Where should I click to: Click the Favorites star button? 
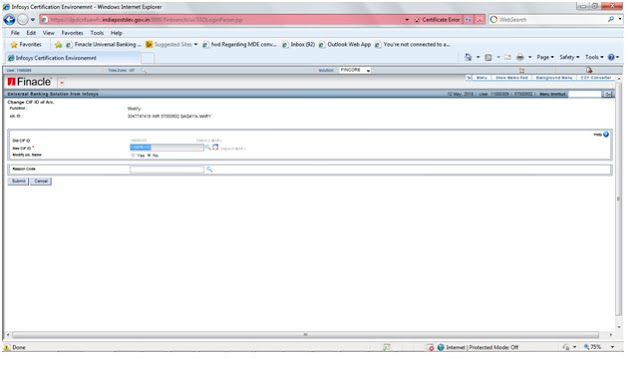click(x=26, y=44)
